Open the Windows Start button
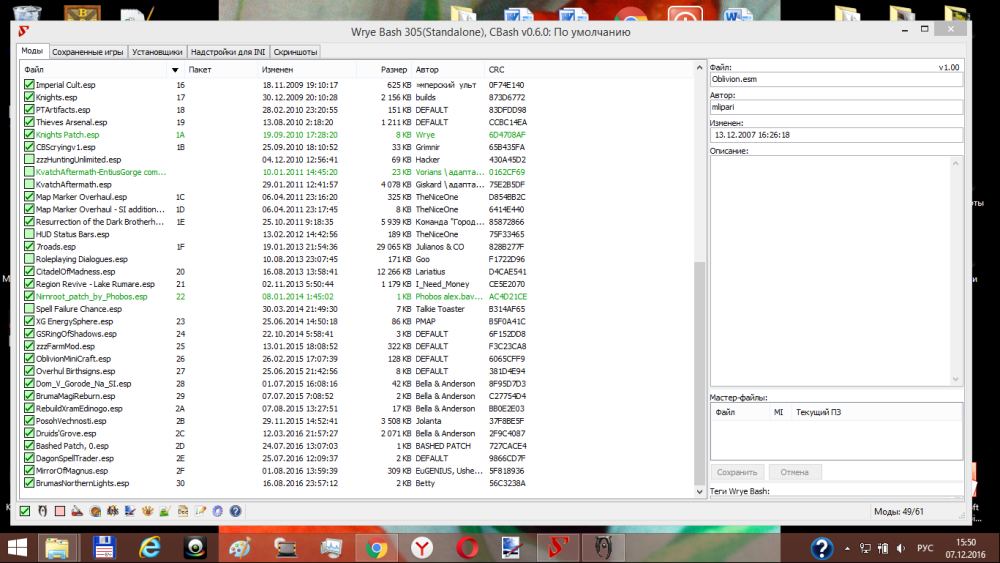 click(x=17, y=548)
